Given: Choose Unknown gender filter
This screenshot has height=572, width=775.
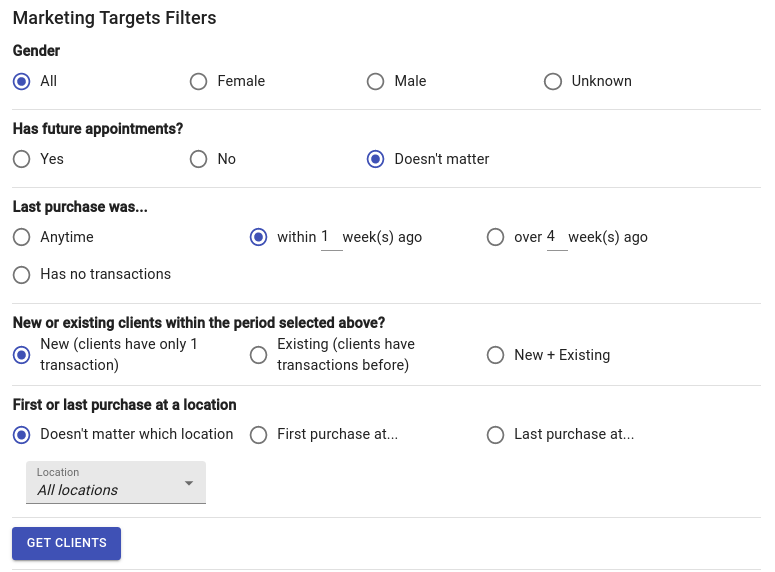Looking at the screenshot, I should pyautogui.click(x=553, y=82).
